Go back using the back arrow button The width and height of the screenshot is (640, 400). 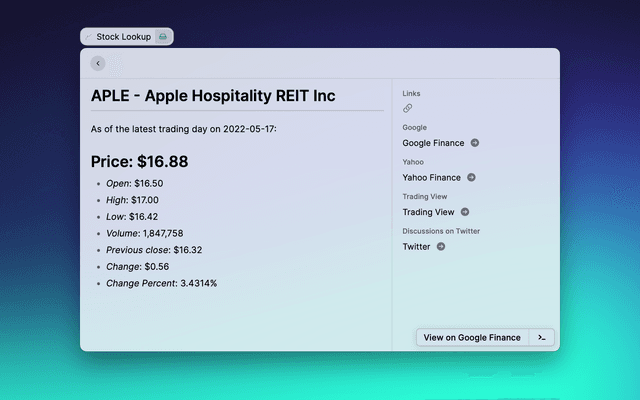click(x=97, y=63)
